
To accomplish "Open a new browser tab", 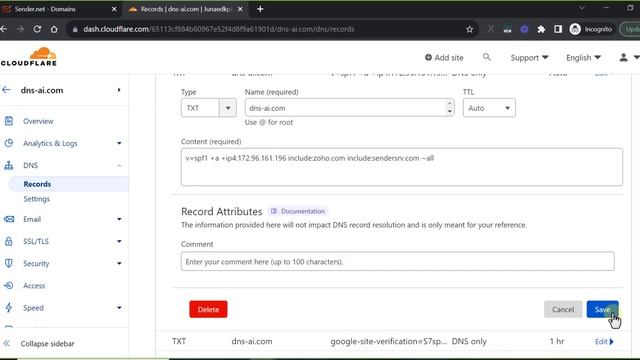I will [260, 9].
